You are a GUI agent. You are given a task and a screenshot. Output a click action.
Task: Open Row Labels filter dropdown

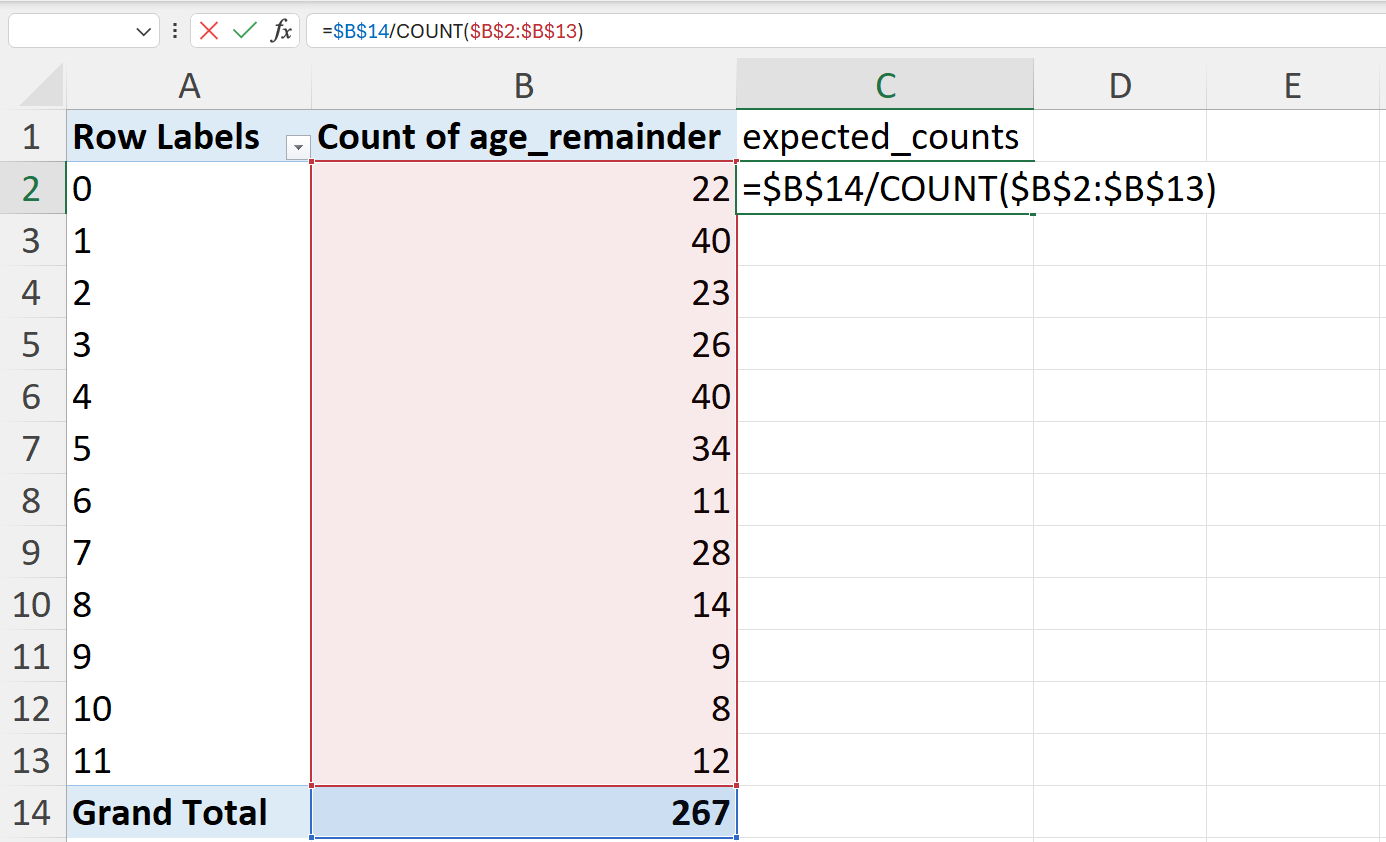point(297,147)
